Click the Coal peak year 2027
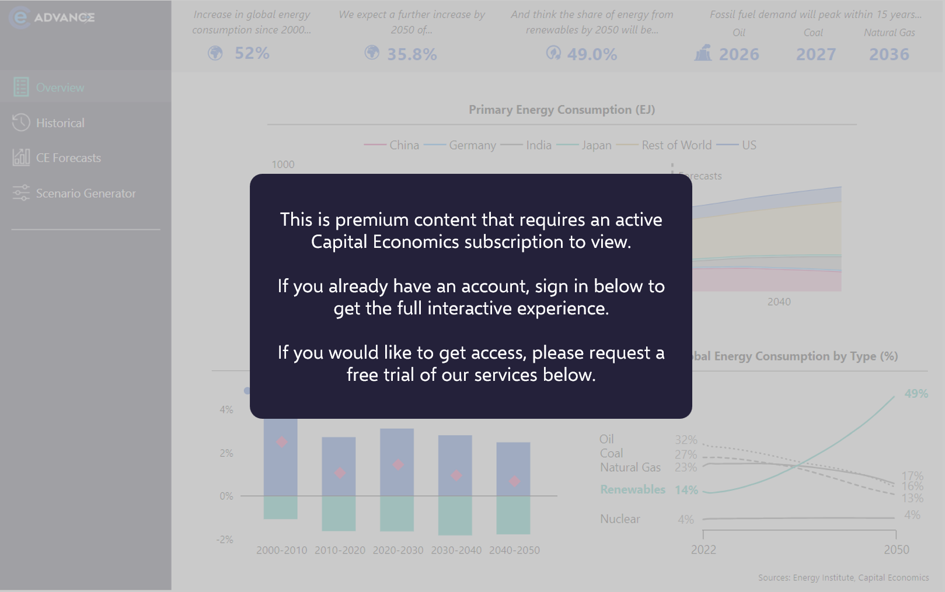Viewport: 945px width, 592px height. [815, 54]
